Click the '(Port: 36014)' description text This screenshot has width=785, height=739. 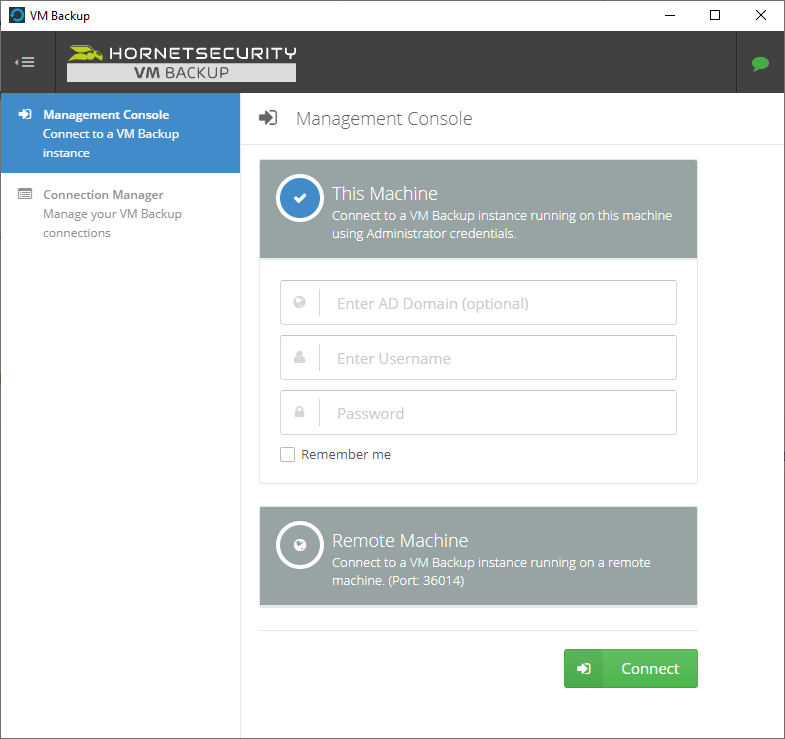426,581
